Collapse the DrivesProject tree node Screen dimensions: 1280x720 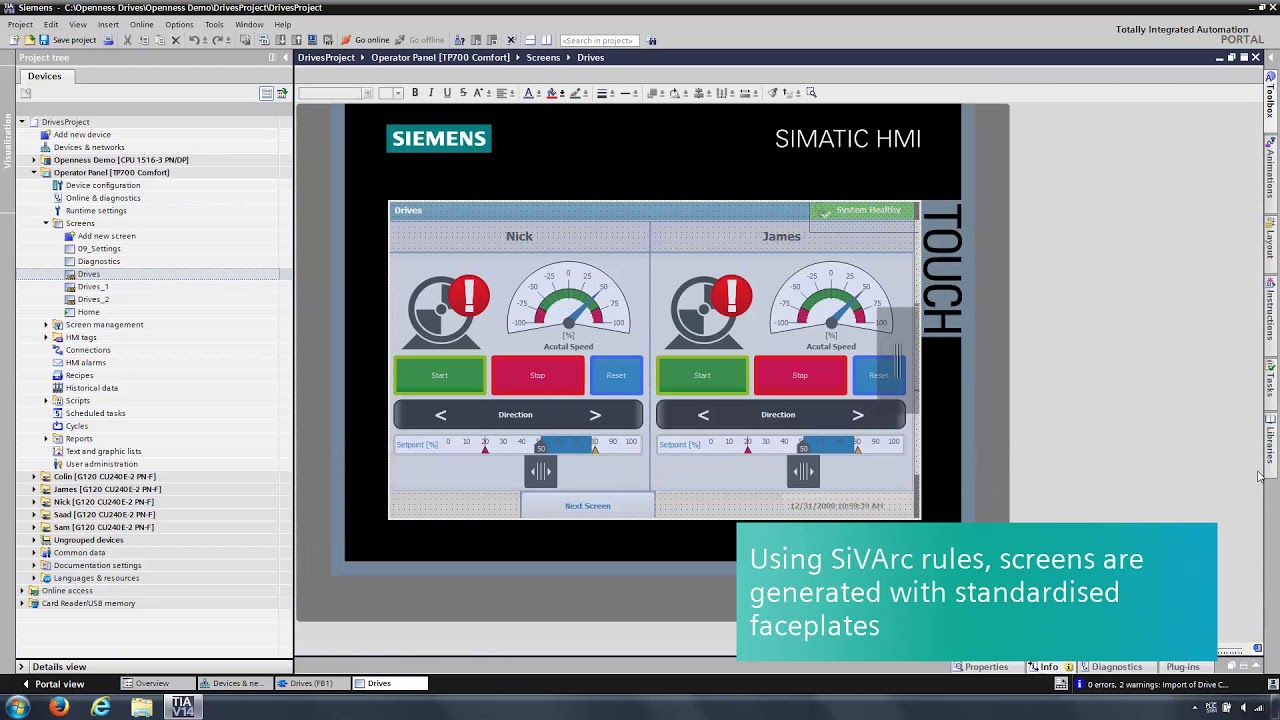click(21, 122)
